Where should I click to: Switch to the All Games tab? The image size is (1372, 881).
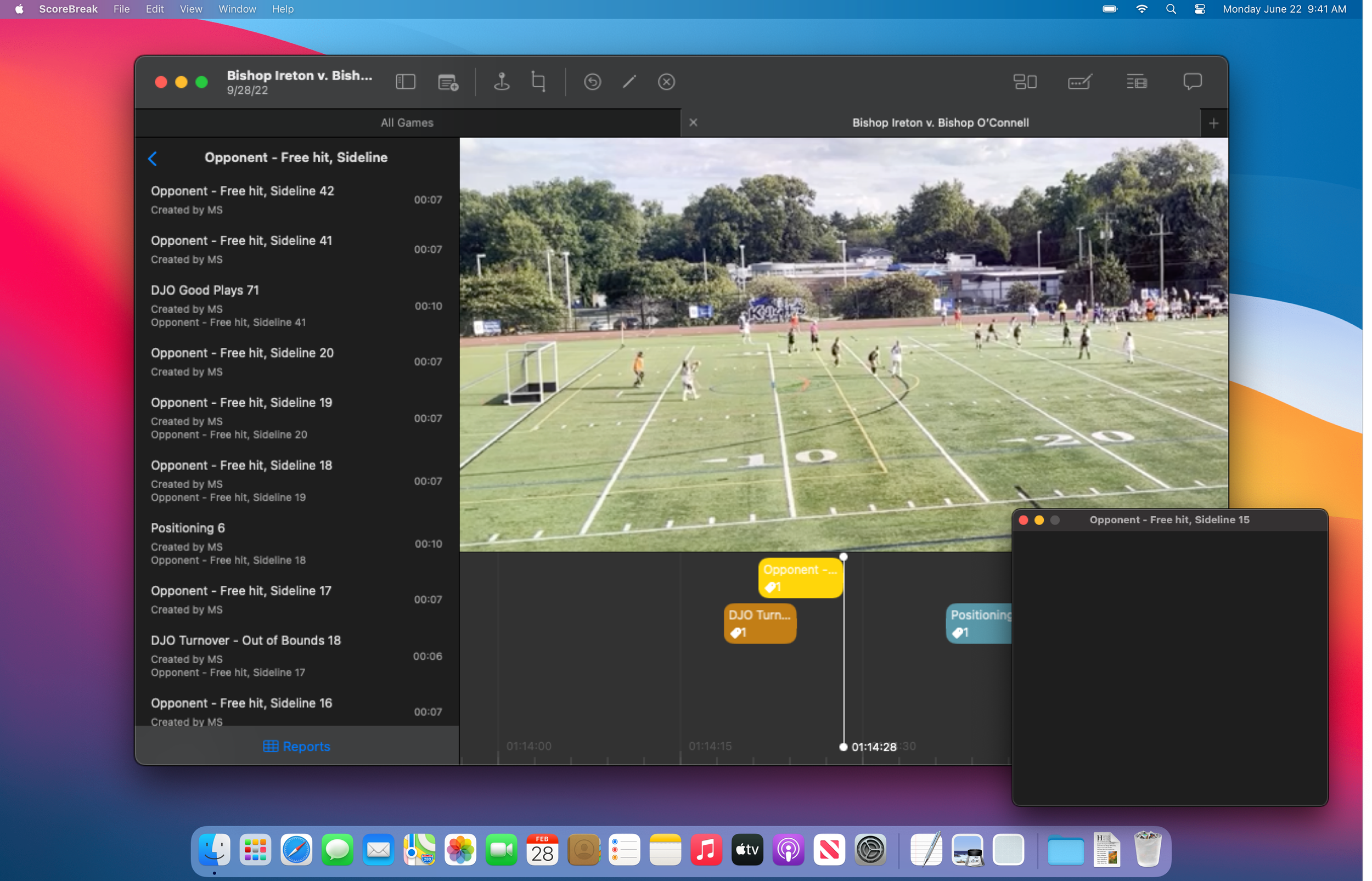pos(407,122)
